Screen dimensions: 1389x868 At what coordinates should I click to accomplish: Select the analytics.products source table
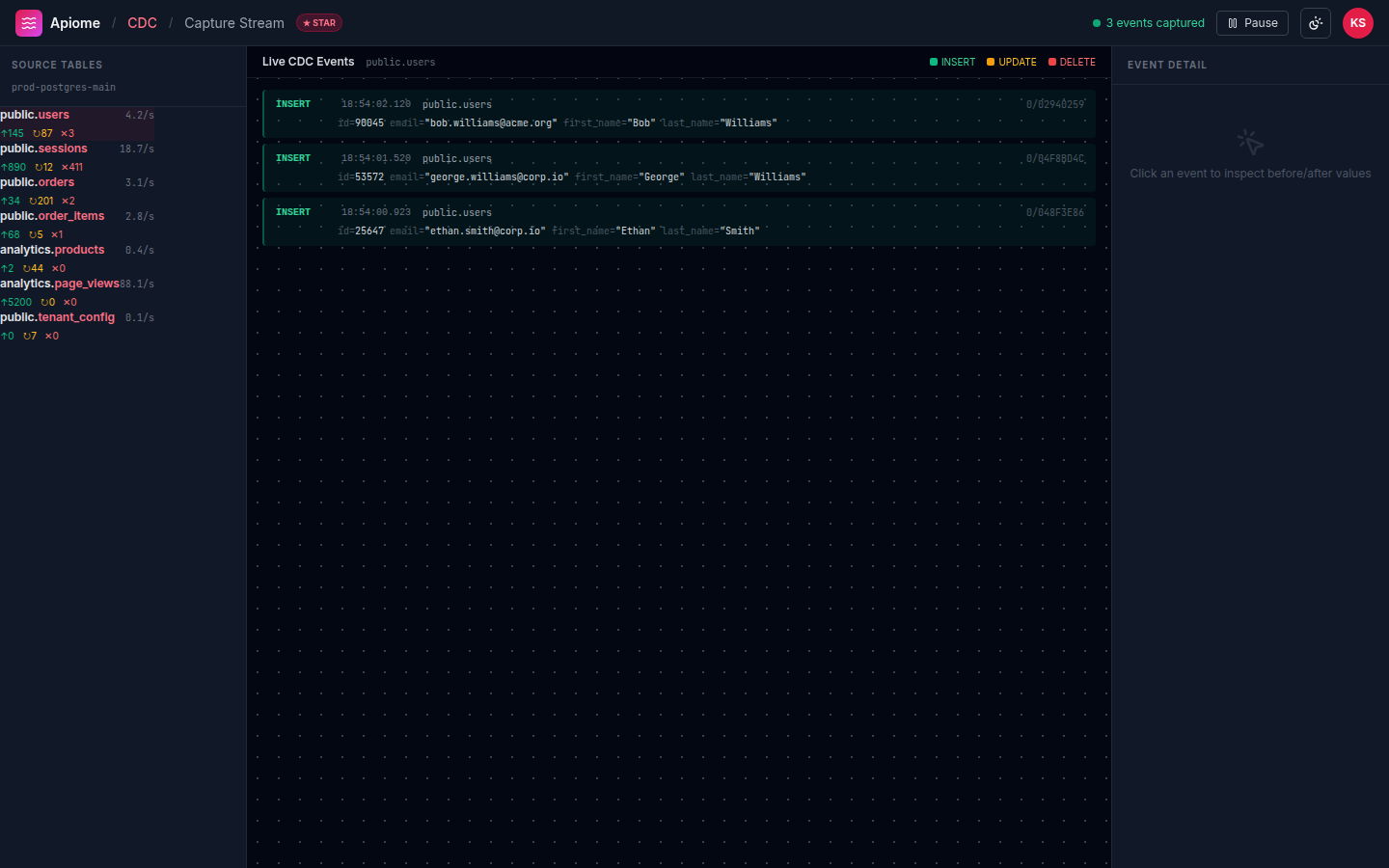(x=77, y=258)
